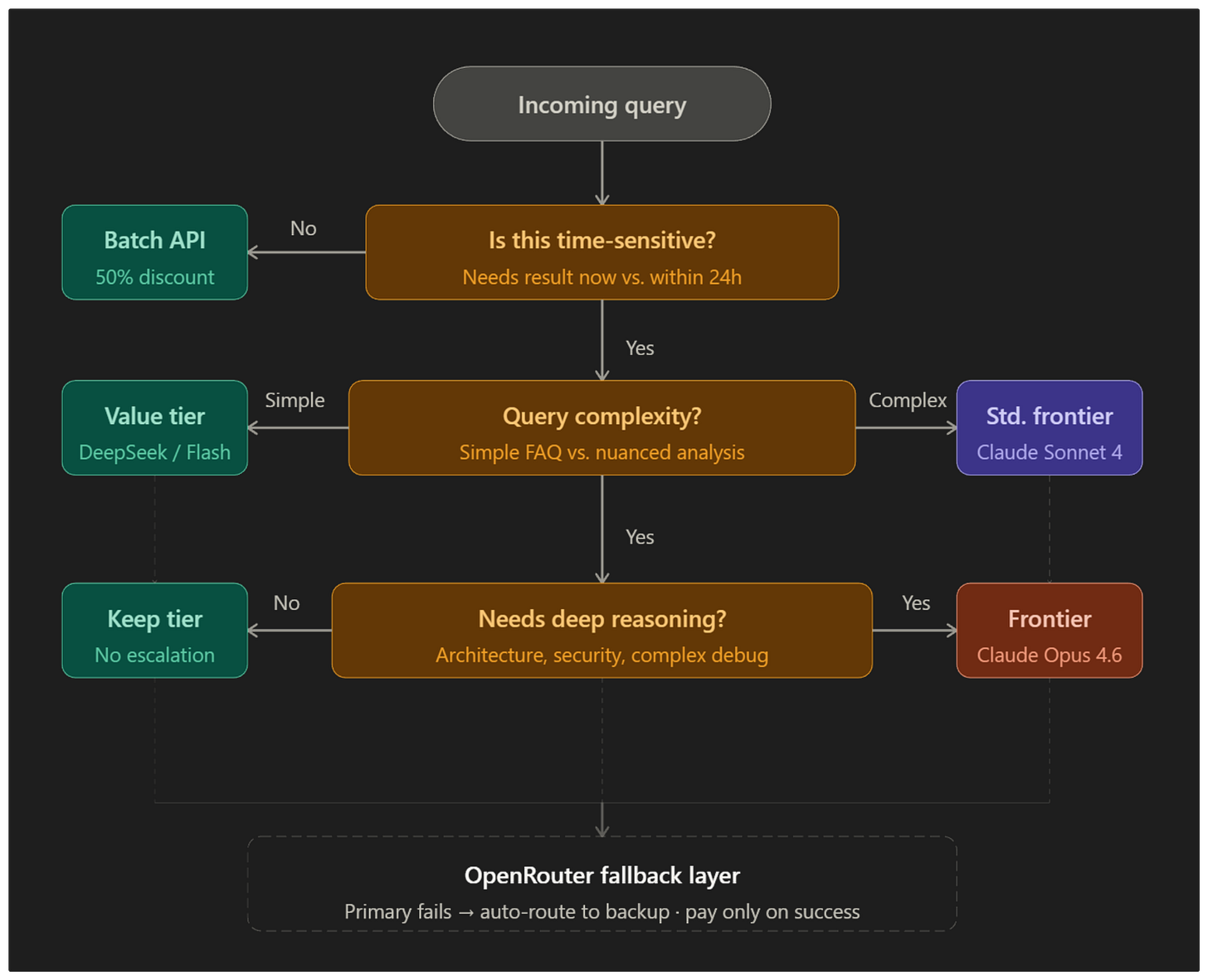
Task: Click the 'Complex' branch label
Action: pyautogui.click(x=908, y=400)
